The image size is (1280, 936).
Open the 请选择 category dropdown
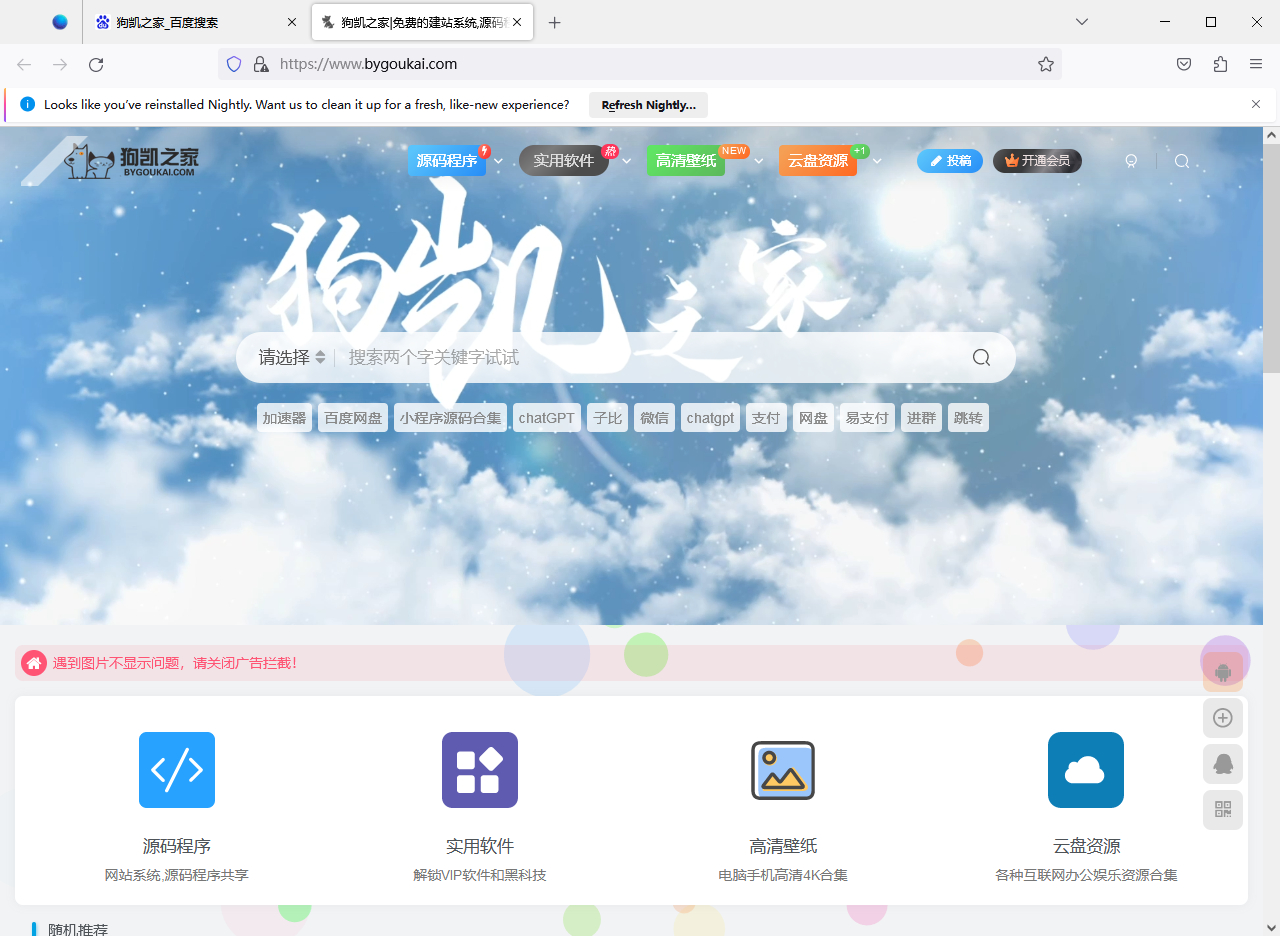click(292, 357)
